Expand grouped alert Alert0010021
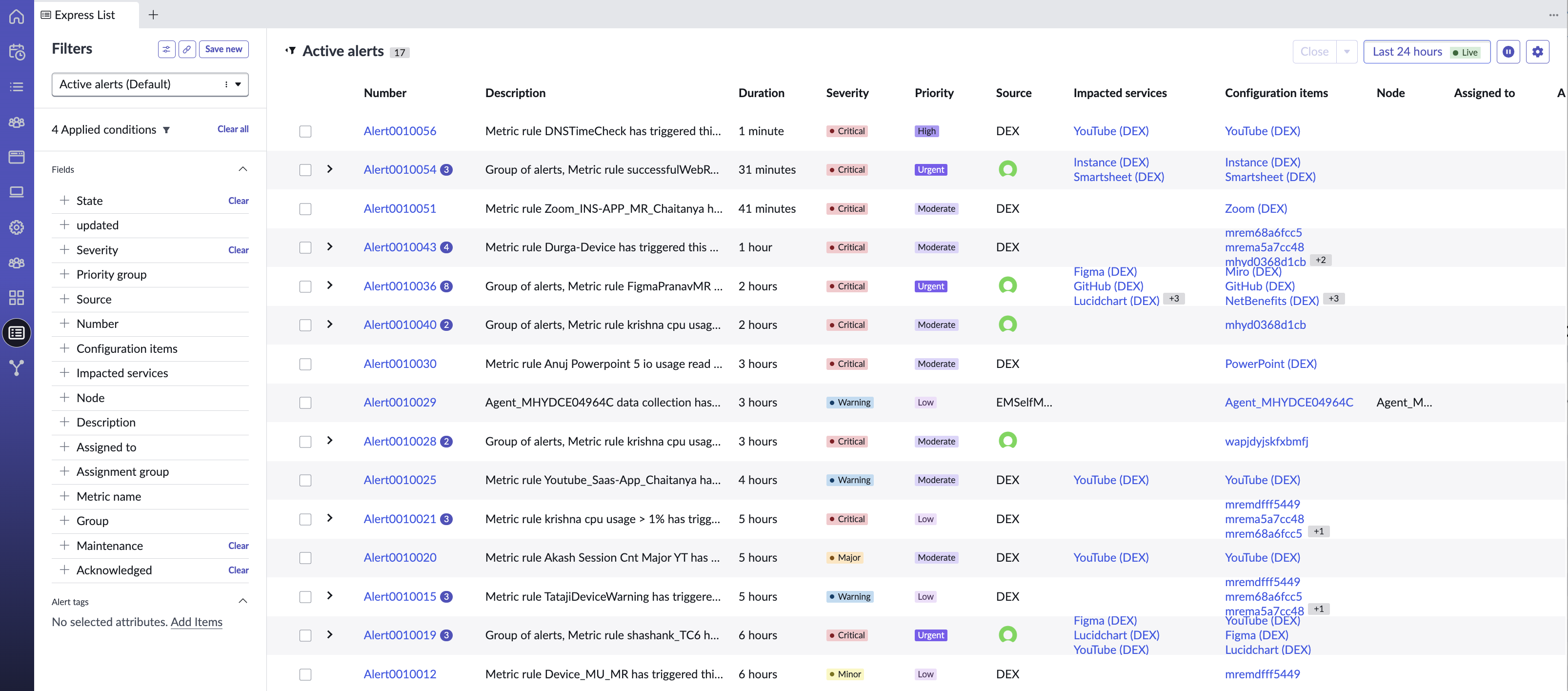 pos(329,518)
